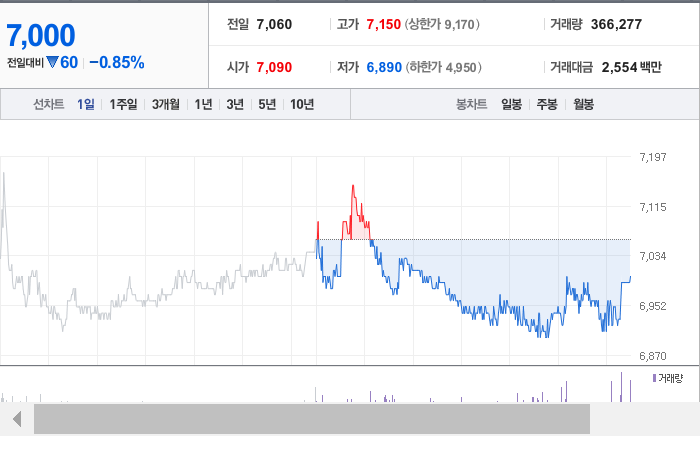
Task: Click the 선차트 label
Action: click(49, 104)
